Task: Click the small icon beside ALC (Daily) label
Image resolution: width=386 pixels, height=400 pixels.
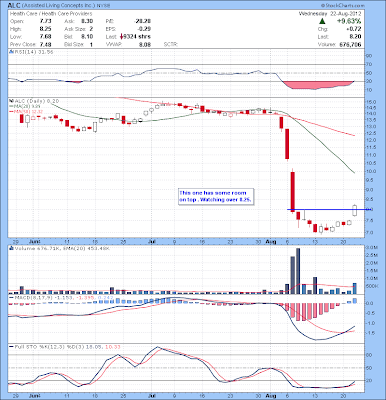Action: coord(10,100)
